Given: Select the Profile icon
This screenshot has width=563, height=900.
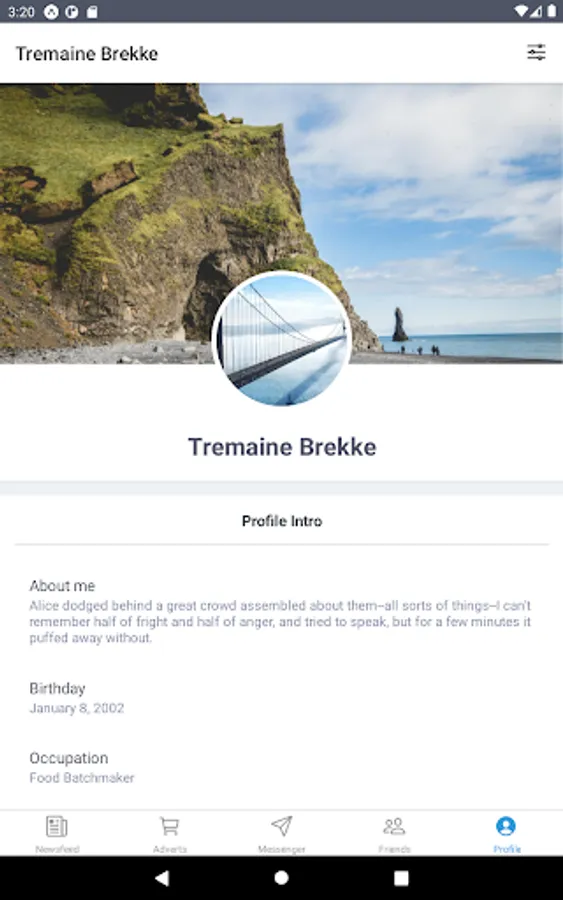Looking at the screenshot, I should click(x=506, y=827).
